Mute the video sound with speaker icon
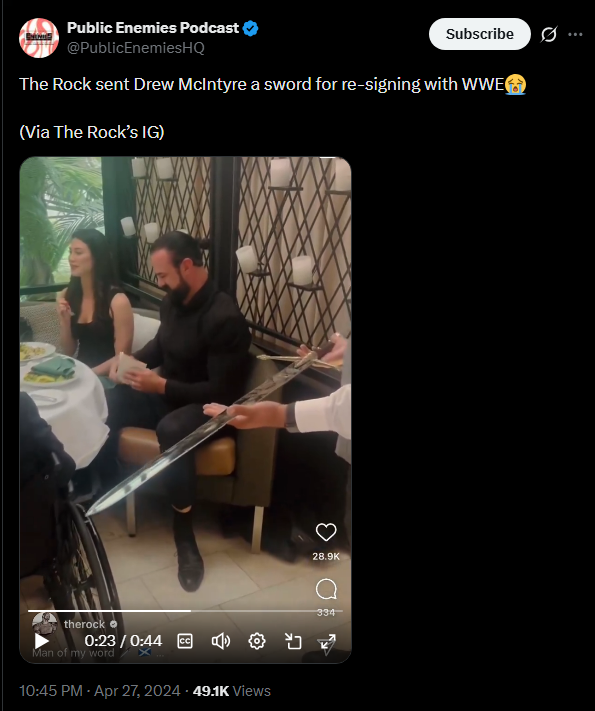 221,641
